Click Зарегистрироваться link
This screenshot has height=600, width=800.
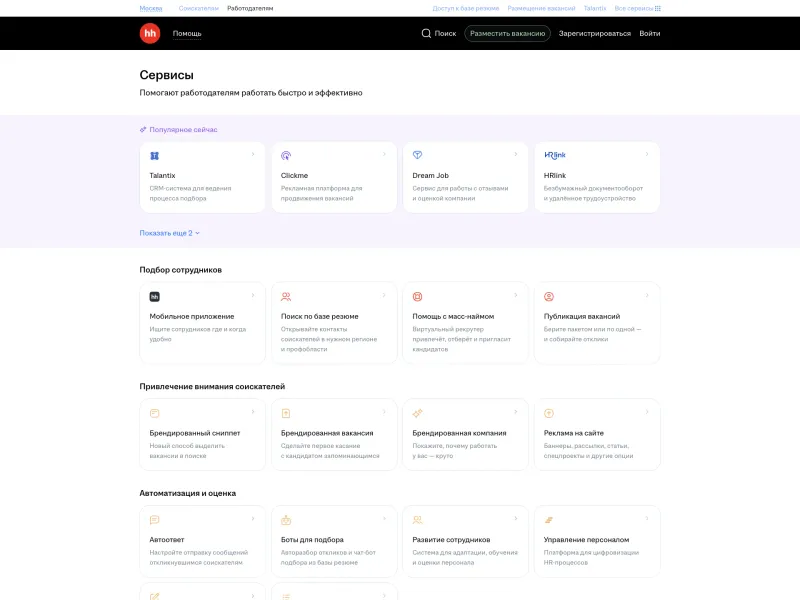click(x=595, y=33)
